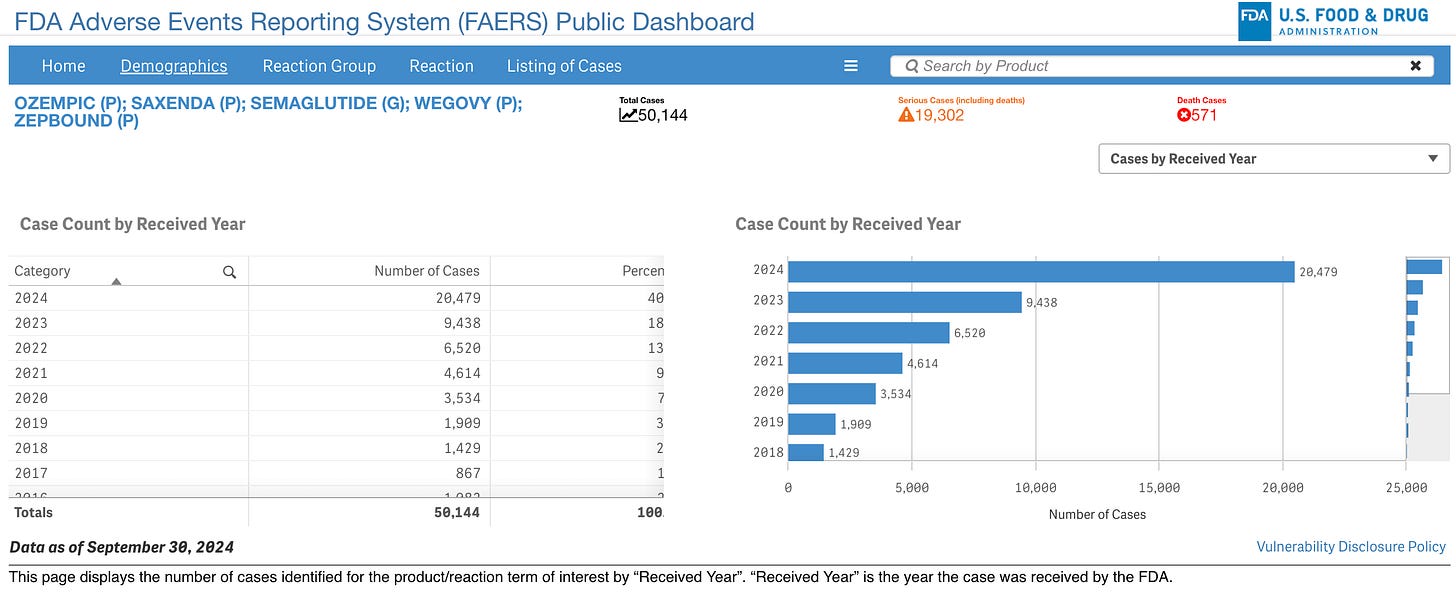Click the chart mini-map scrollbar
This screenshot has height=597, width=1456.
[1428, 358]
